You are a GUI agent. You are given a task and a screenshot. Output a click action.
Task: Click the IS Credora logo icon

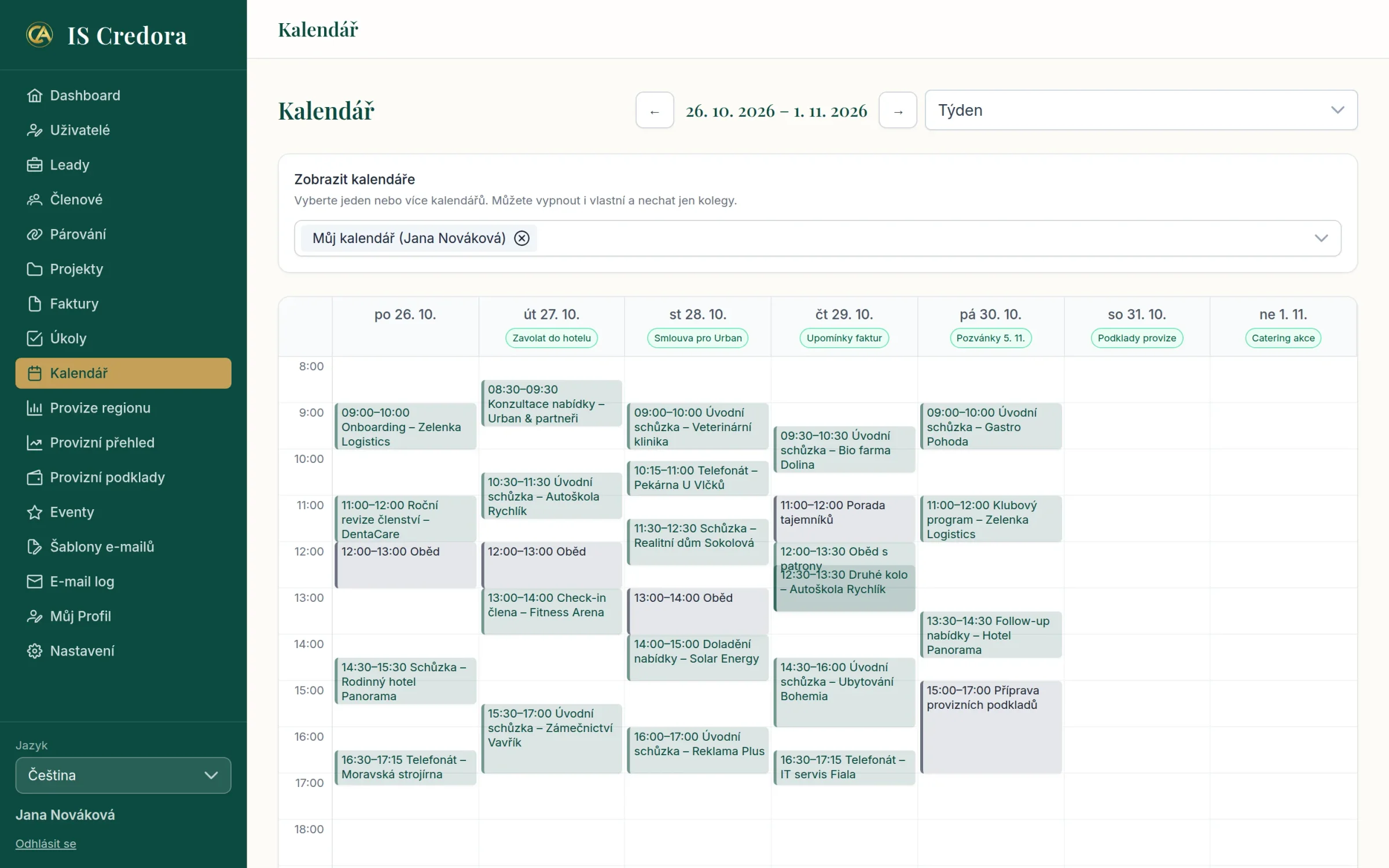coord(39,35)
